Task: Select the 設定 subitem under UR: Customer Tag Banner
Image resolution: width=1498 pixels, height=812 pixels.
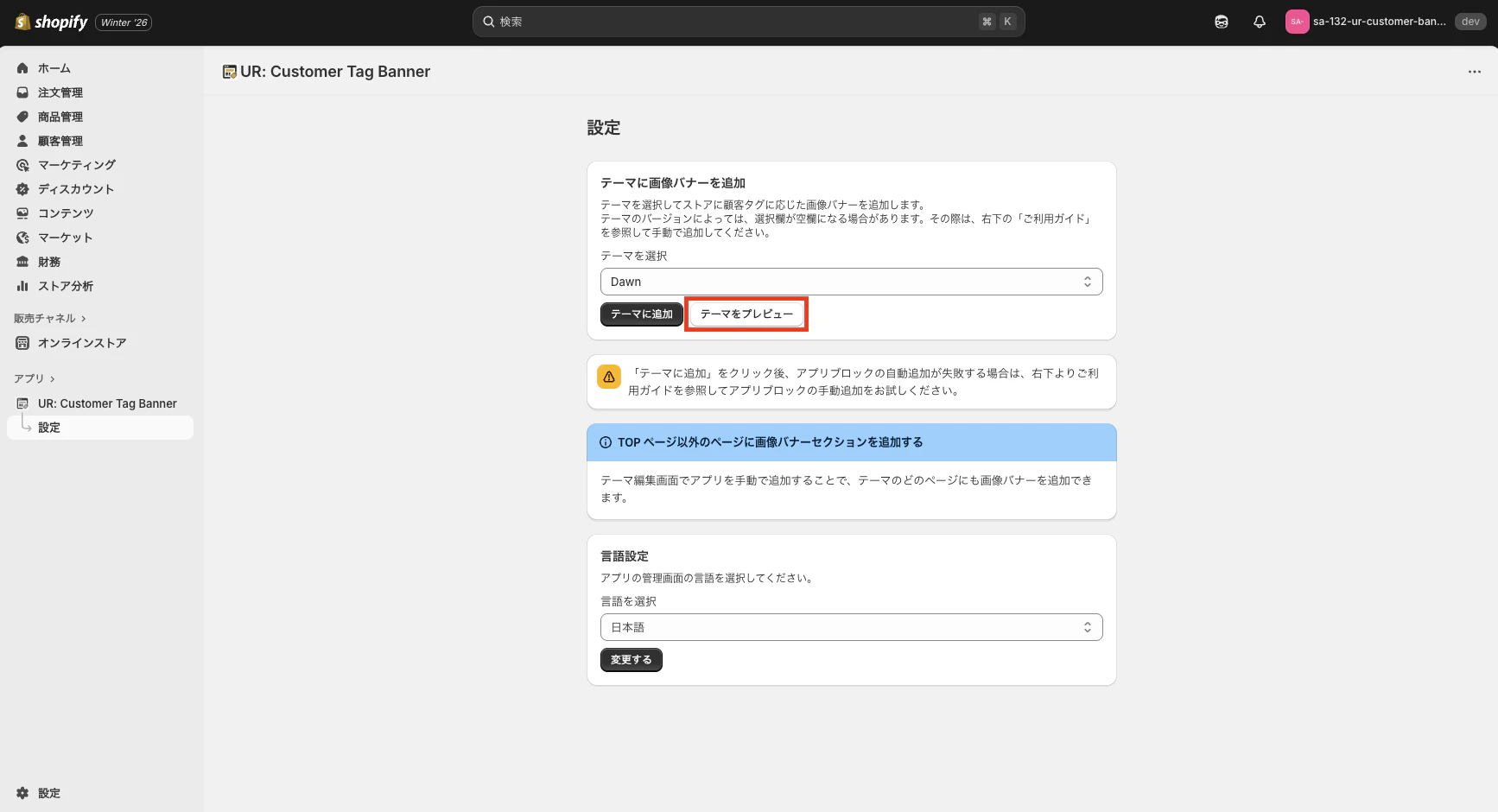Action: point(100,428)
